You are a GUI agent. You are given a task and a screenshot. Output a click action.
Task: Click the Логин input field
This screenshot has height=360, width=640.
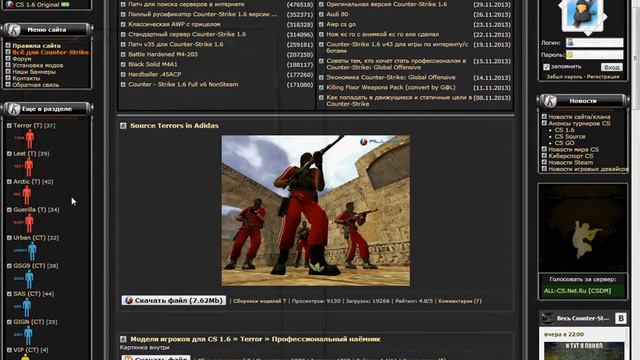pyautogui.click(x=594, y=42)
